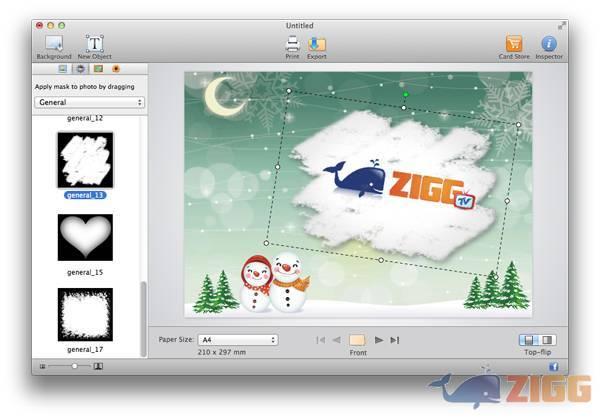Viewport: 600px width, 419px height.
Task: Click the fullscreen arrows in title bar
Action: click(561, 25)
